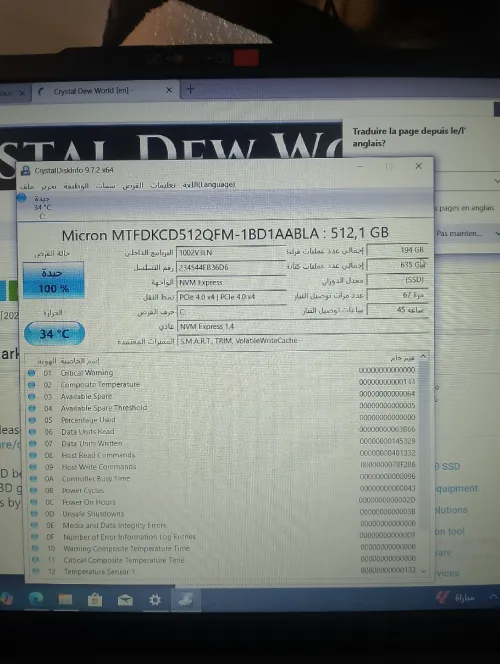Select the Available Spare Threshold row
Image resolution: width=500 pixels, height=664 pixels.
pos(222,408)
